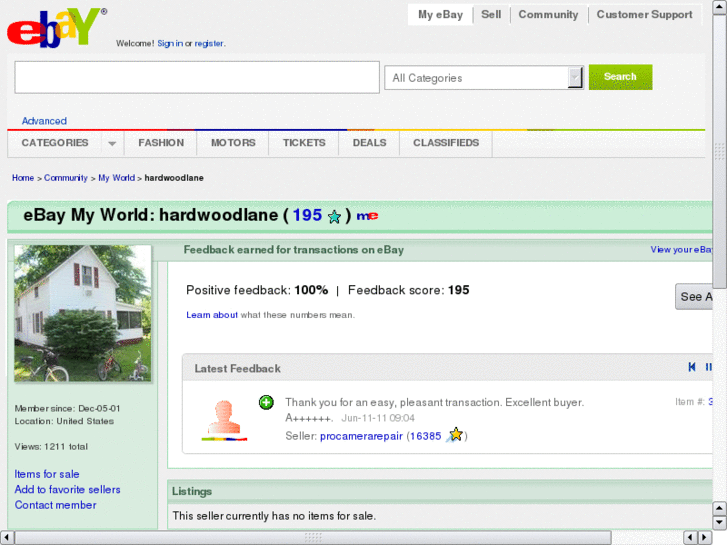Image resolution: width=727 pixels, height=545 pixels.
Task: Click the eBay logo
Action: pyautogui.click(x=55, y=27)
